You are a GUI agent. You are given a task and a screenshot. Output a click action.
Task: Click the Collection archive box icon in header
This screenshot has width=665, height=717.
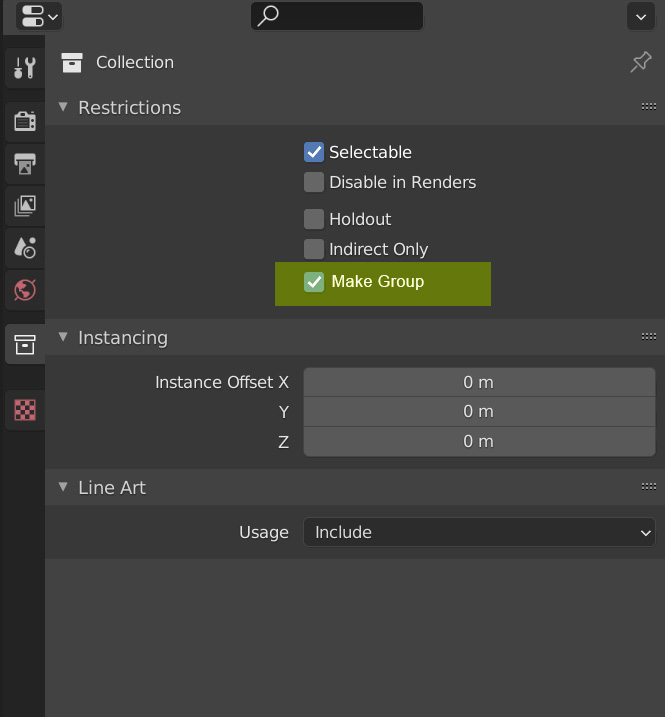[72, 62]
